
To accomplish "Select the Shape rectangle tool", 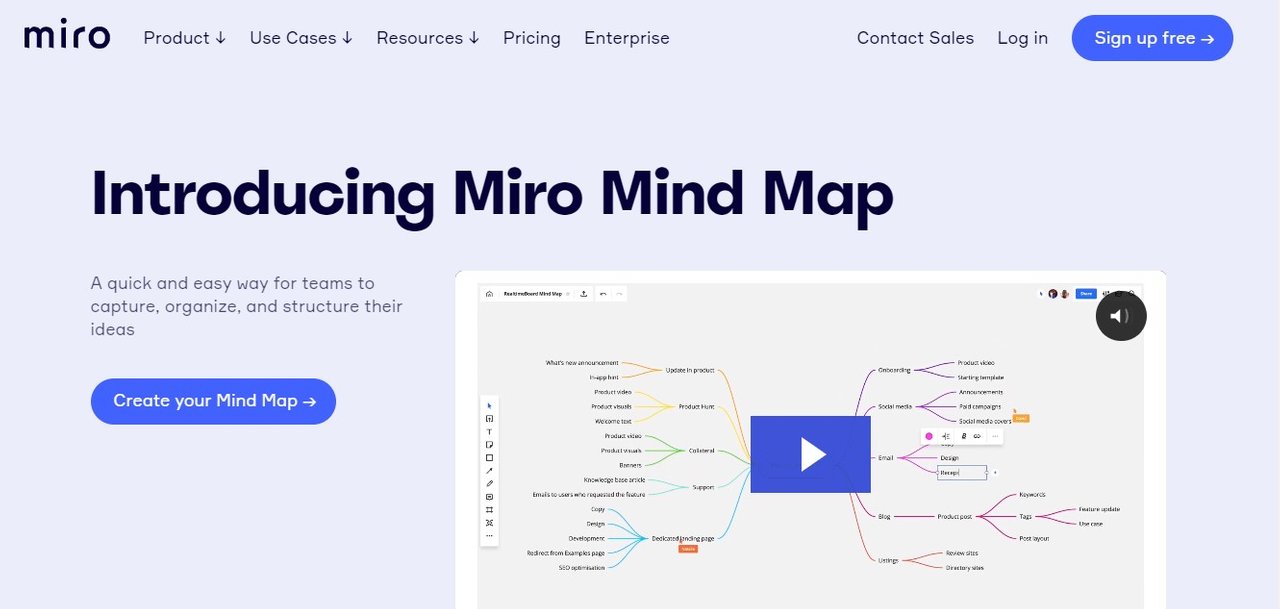I will pyautogui.click(x=489, y=457).
